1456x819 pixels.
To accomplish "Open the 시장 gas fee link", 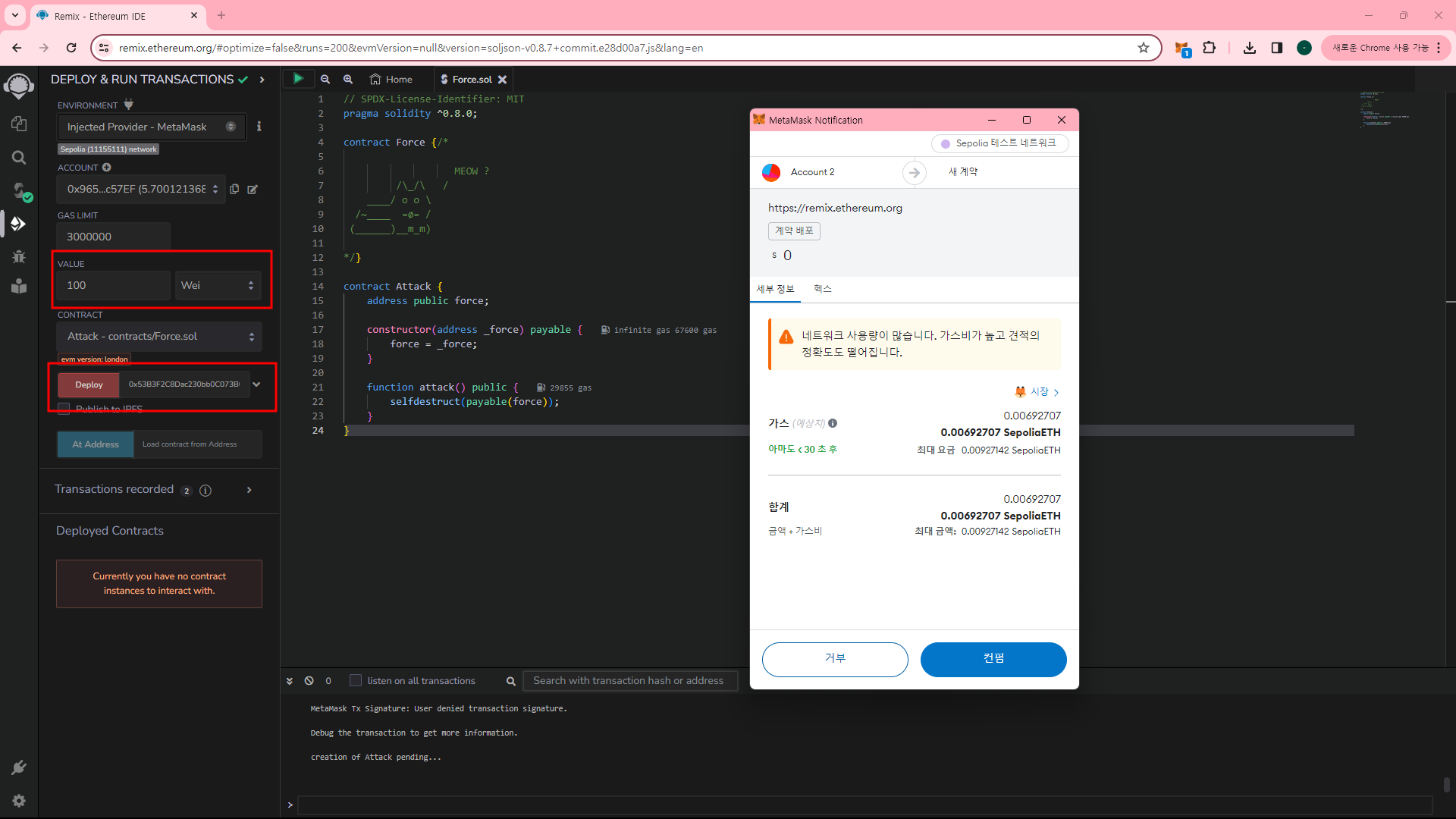I will click(x=1037, y=392).
